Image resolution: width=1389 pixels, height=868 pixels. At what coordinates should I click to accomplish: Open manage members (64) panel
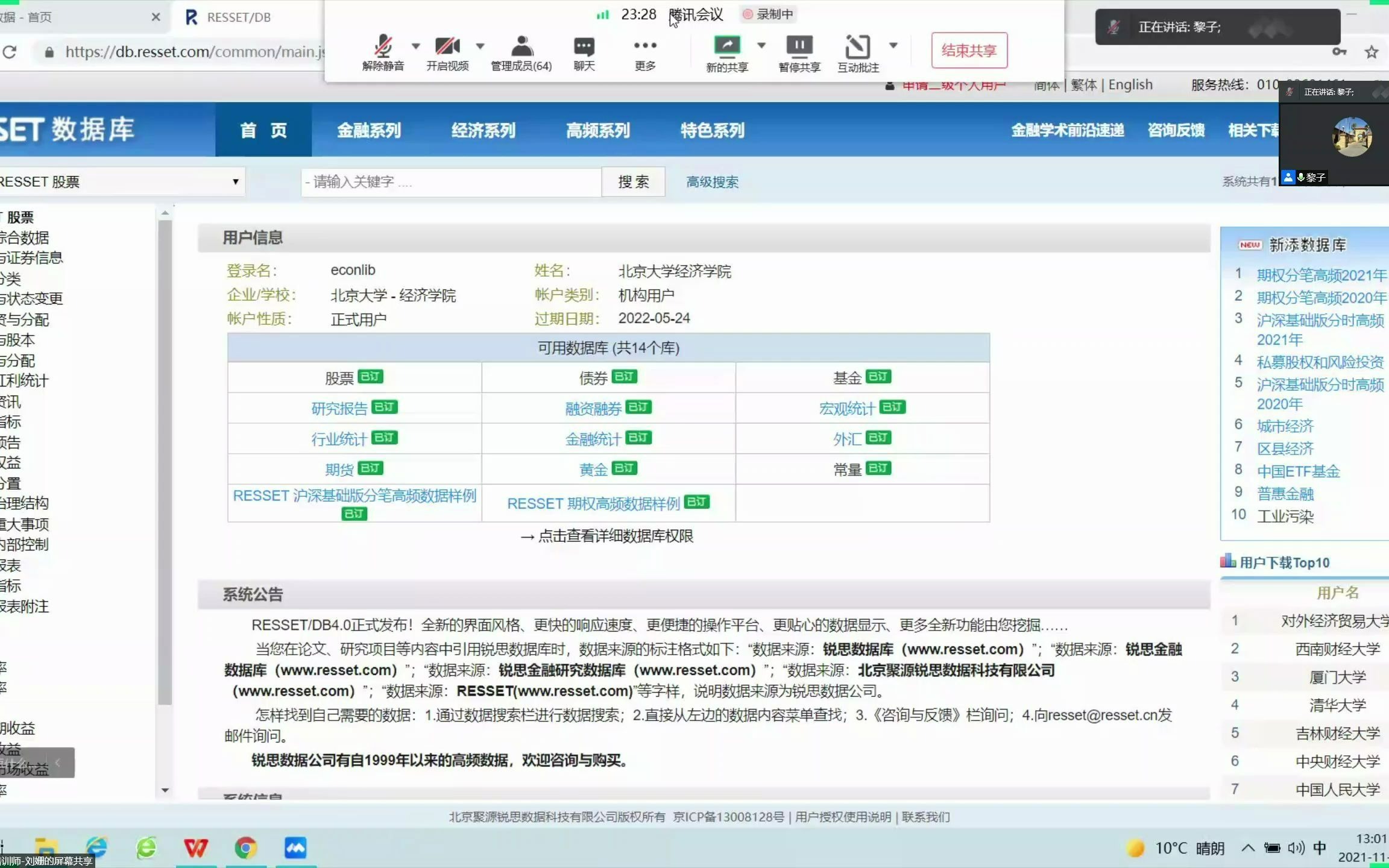521,52
